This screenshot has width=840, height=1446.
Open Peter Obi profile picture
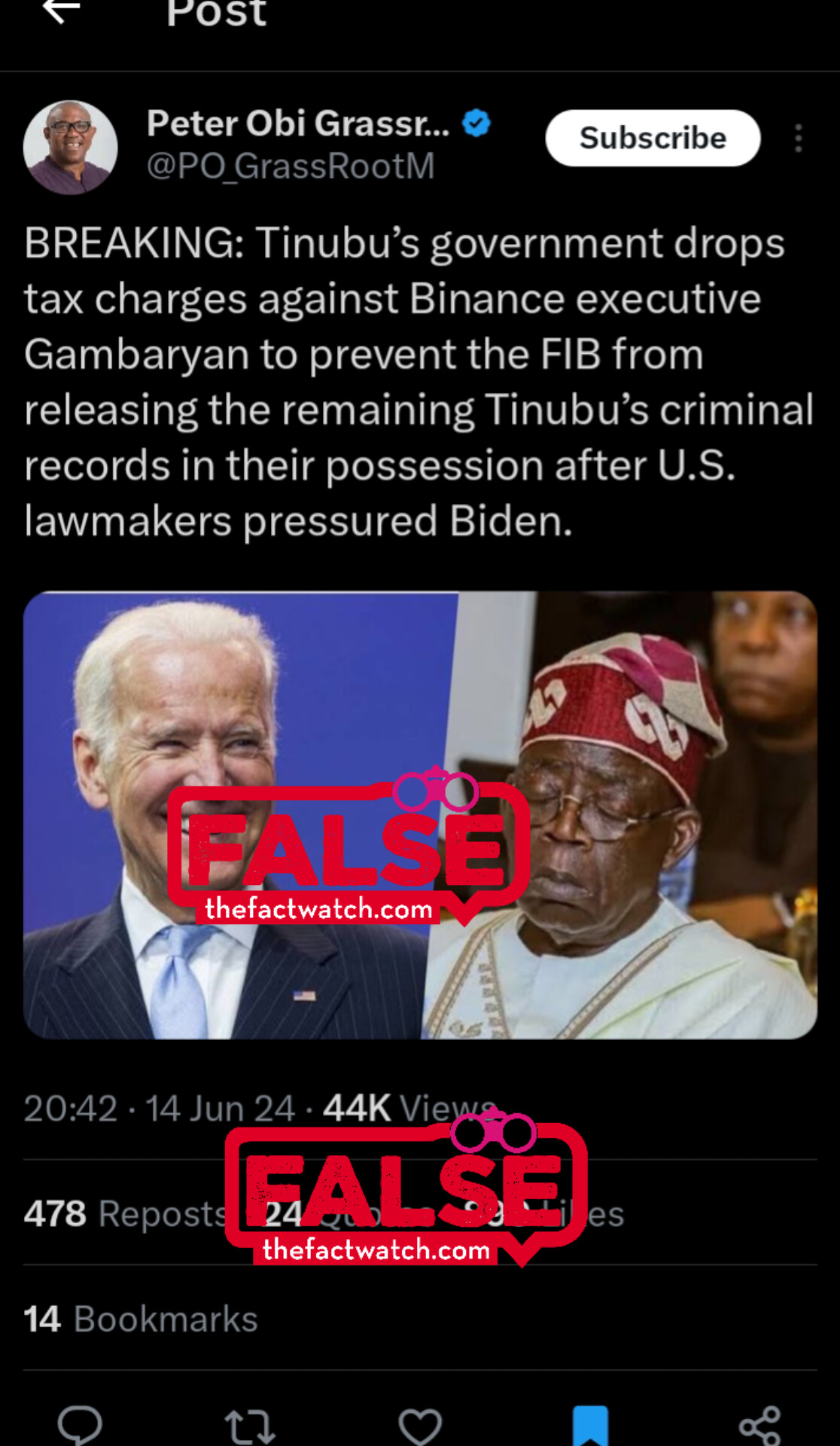(70, 148)
